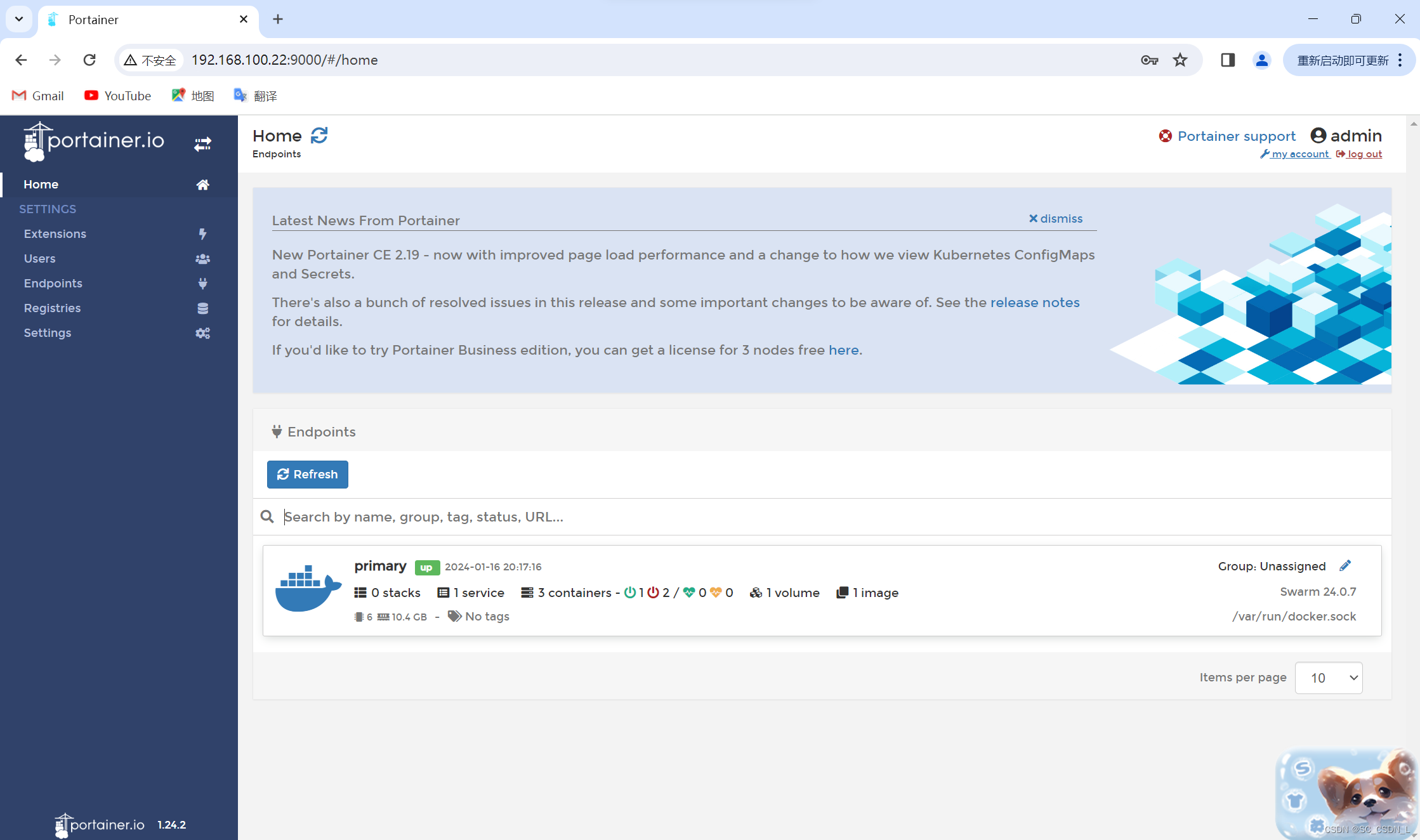Viewport: 1420px width, 840px height.
Task: Open Portainer support link
Action: click(x=1236, y=136)
